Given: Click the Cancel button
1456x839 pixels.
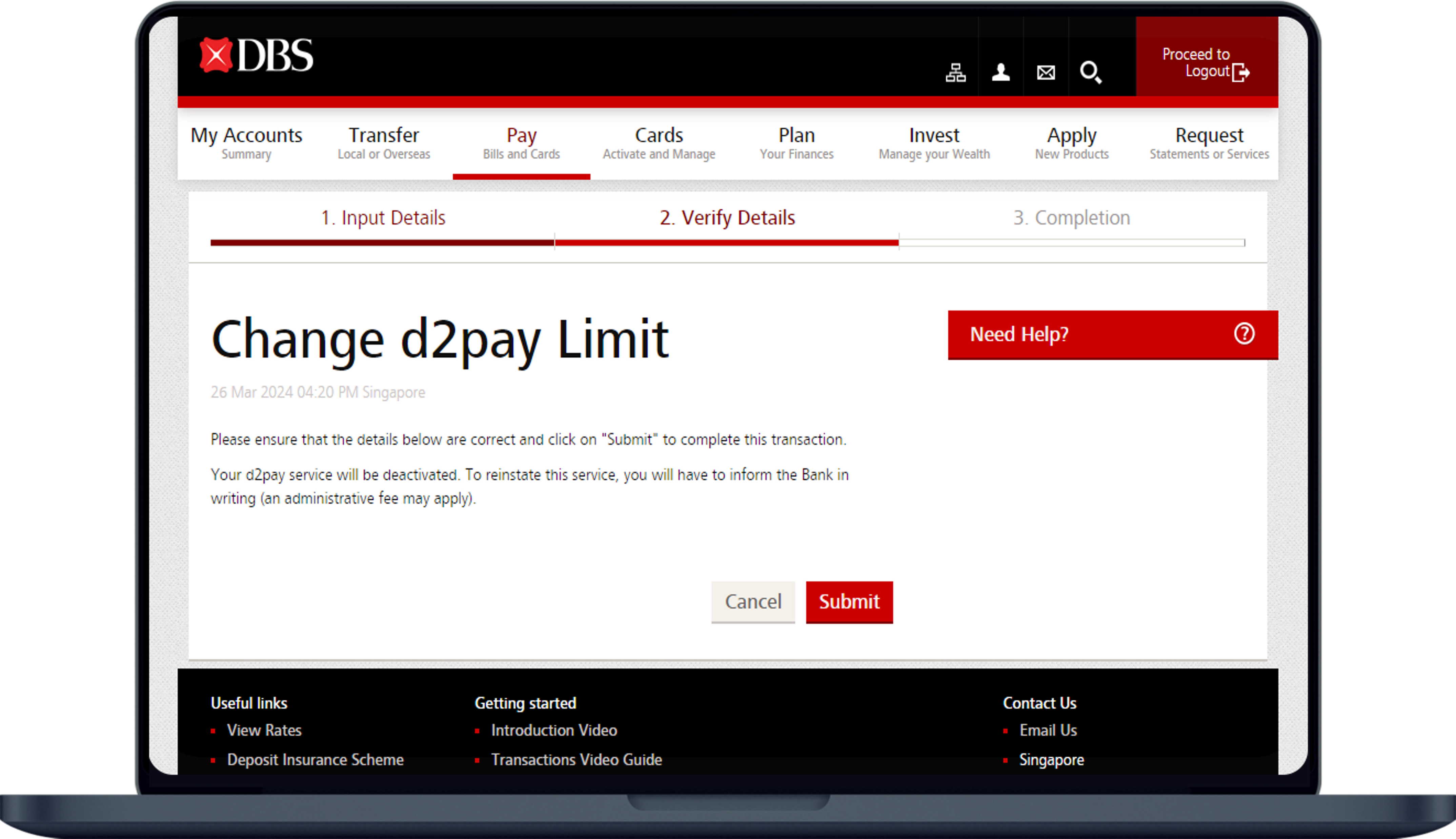Looking at the screenshot, I should [x=753, y=602].
